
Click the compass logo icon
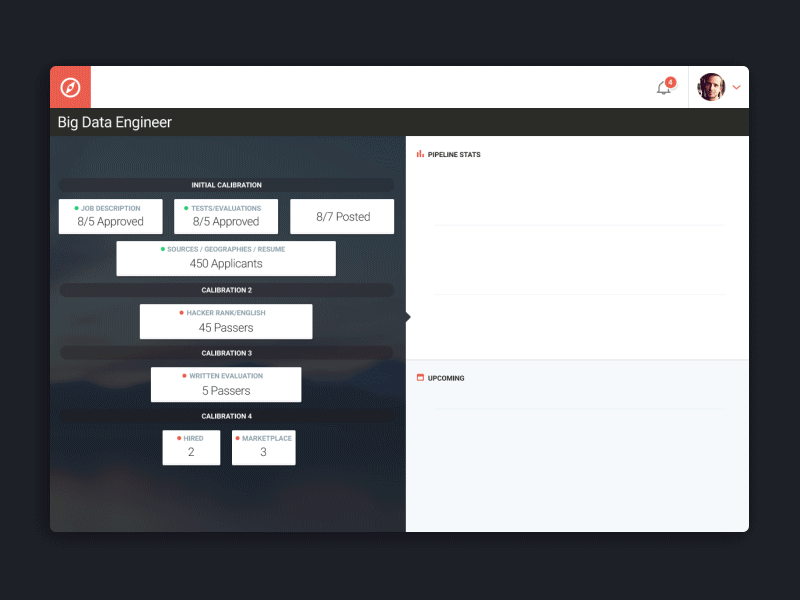70,87
